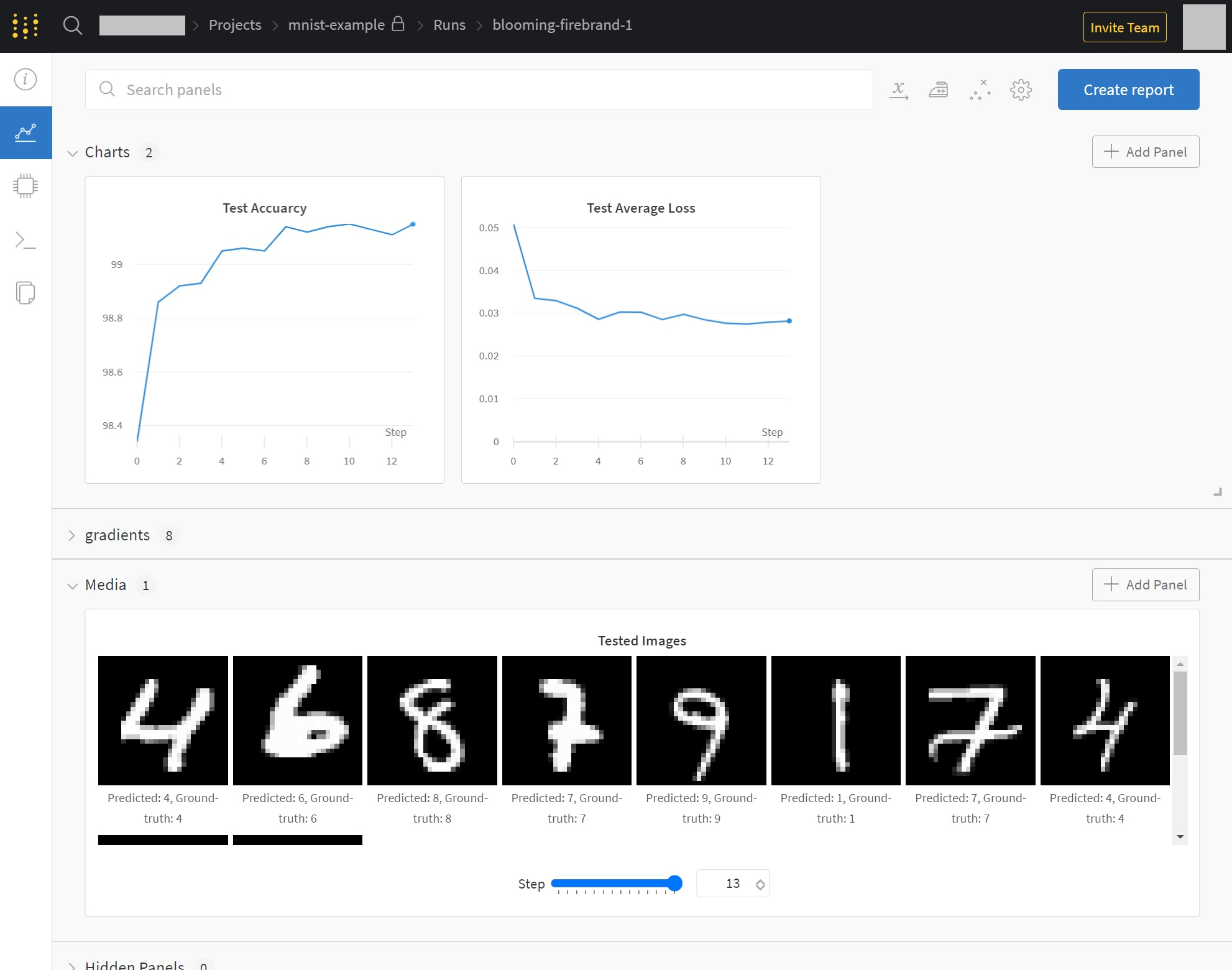Open the smoothing iron icon
1232x970 pixels.
(939, 90)
